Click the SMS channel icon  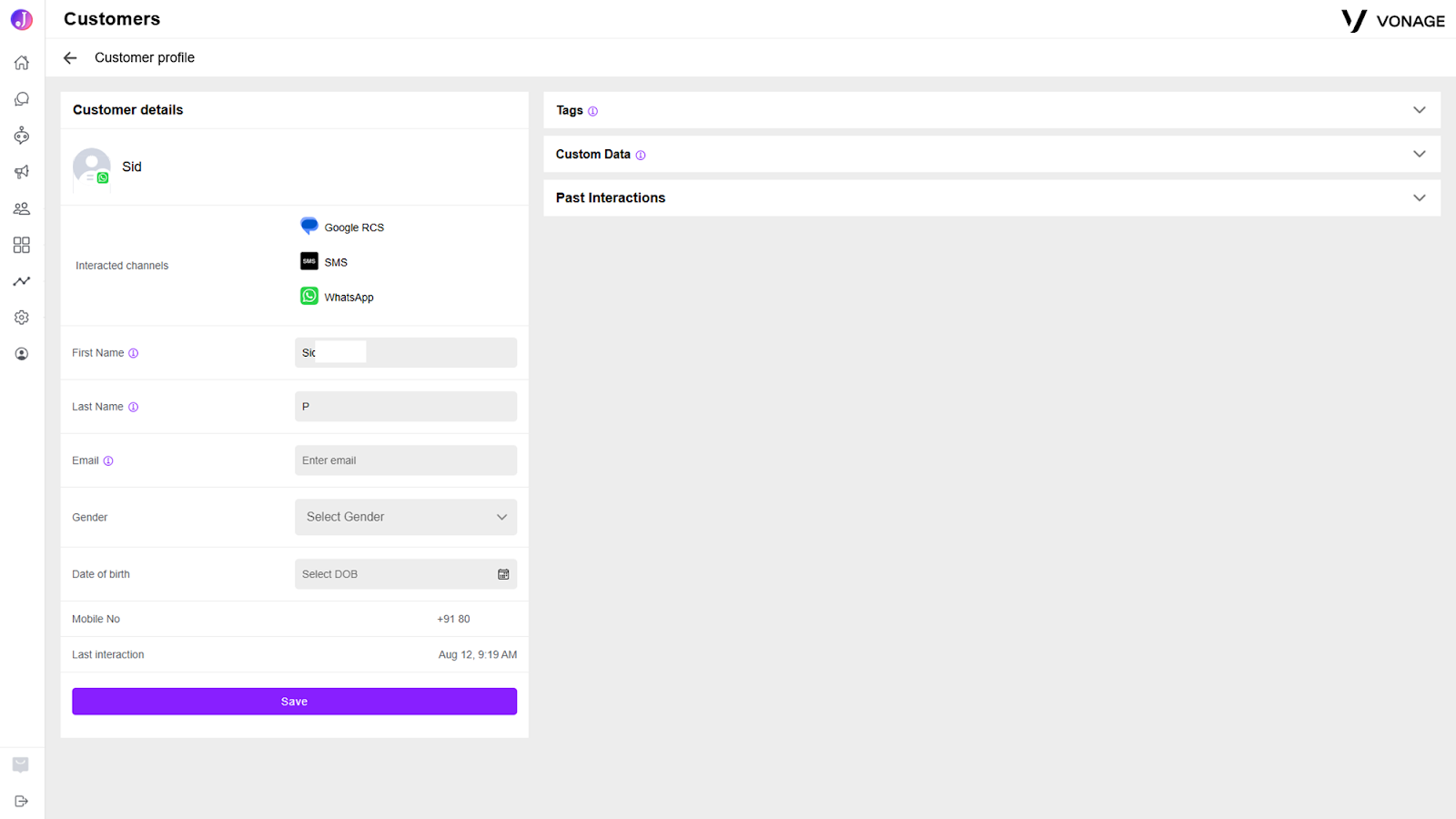click(x=309, y=261)
